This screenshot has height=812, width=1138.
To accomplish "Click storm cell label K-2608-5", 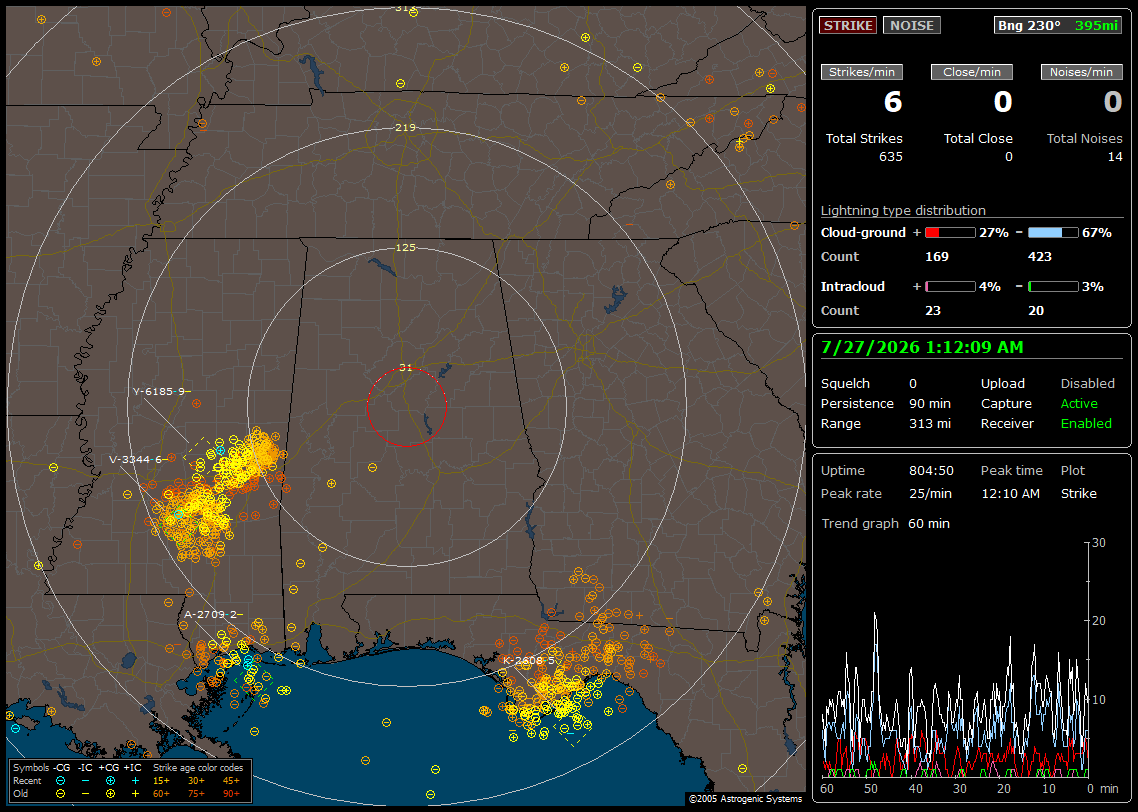I will point(529,660).
